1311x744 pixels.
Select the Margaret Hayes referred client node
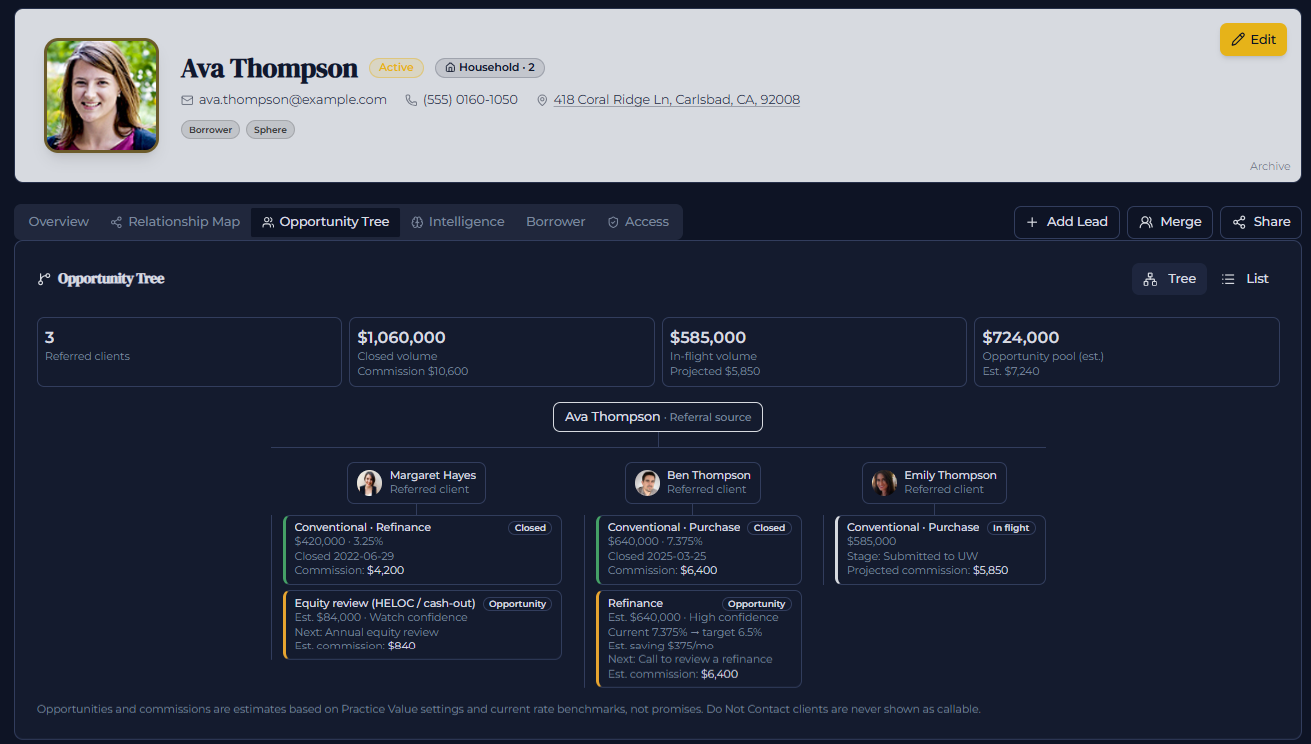point(416,483)
